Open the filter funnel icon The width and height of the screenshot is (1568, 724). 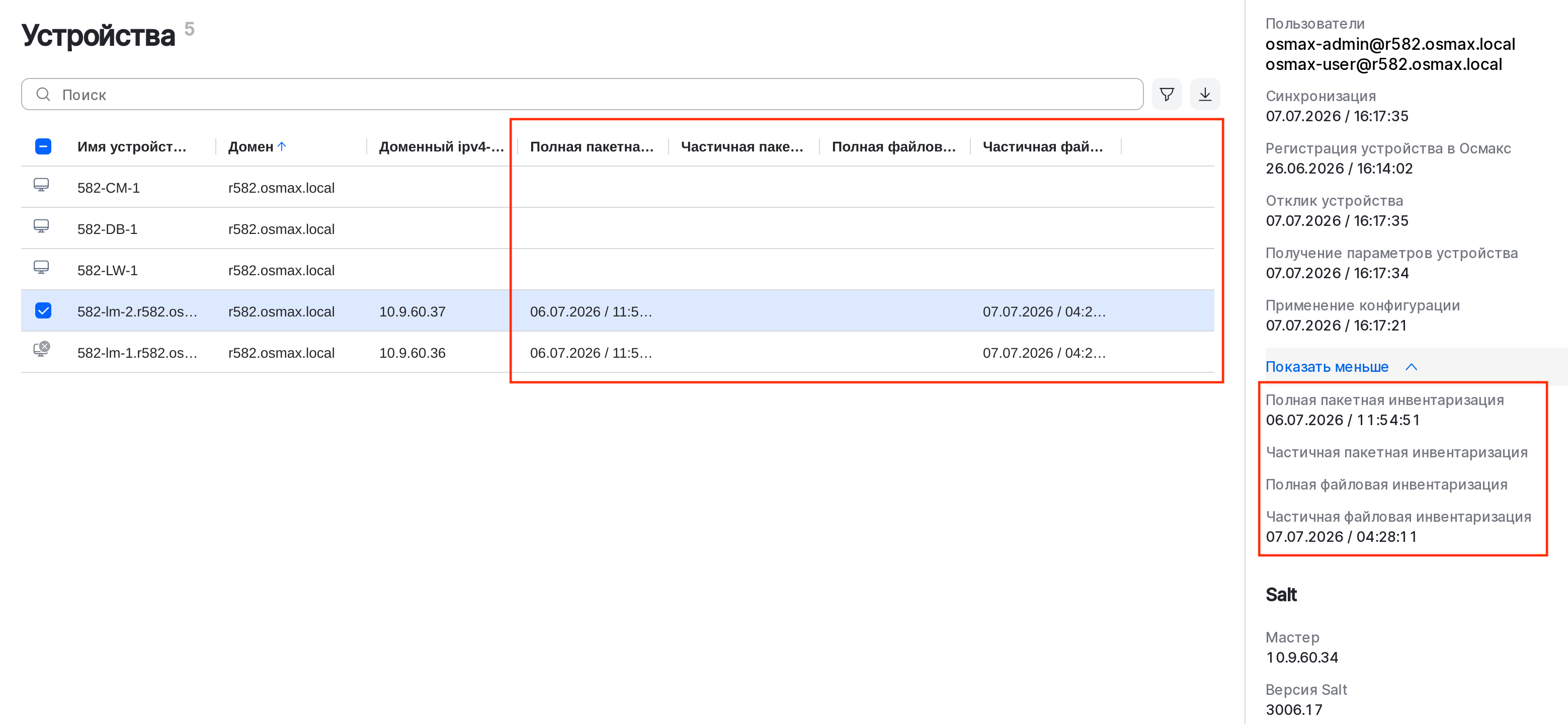(1166, 95)
